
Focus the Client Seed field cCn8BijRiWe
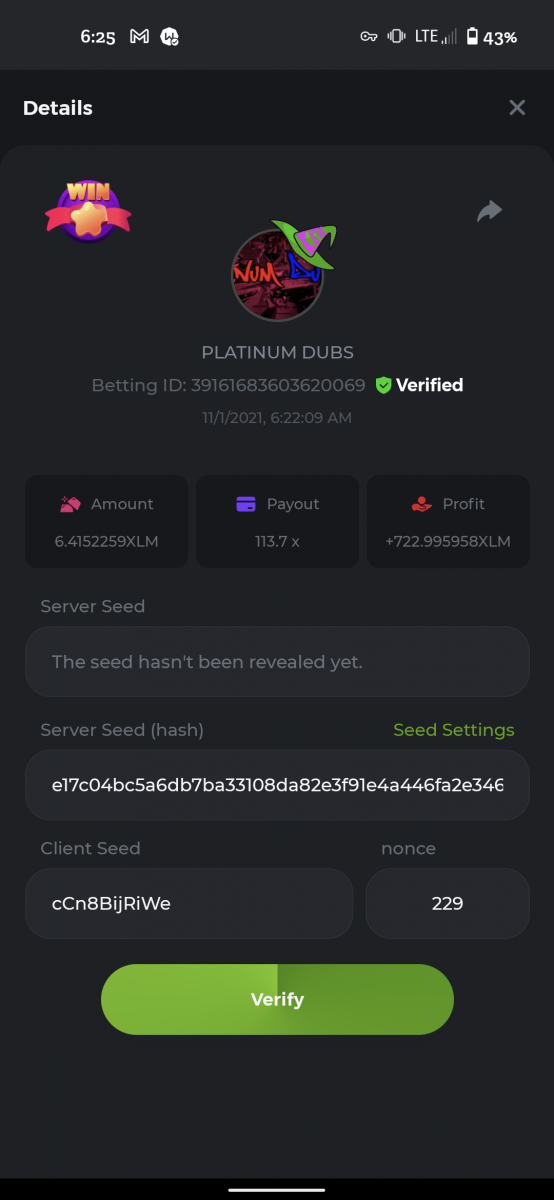click(189, 903)
